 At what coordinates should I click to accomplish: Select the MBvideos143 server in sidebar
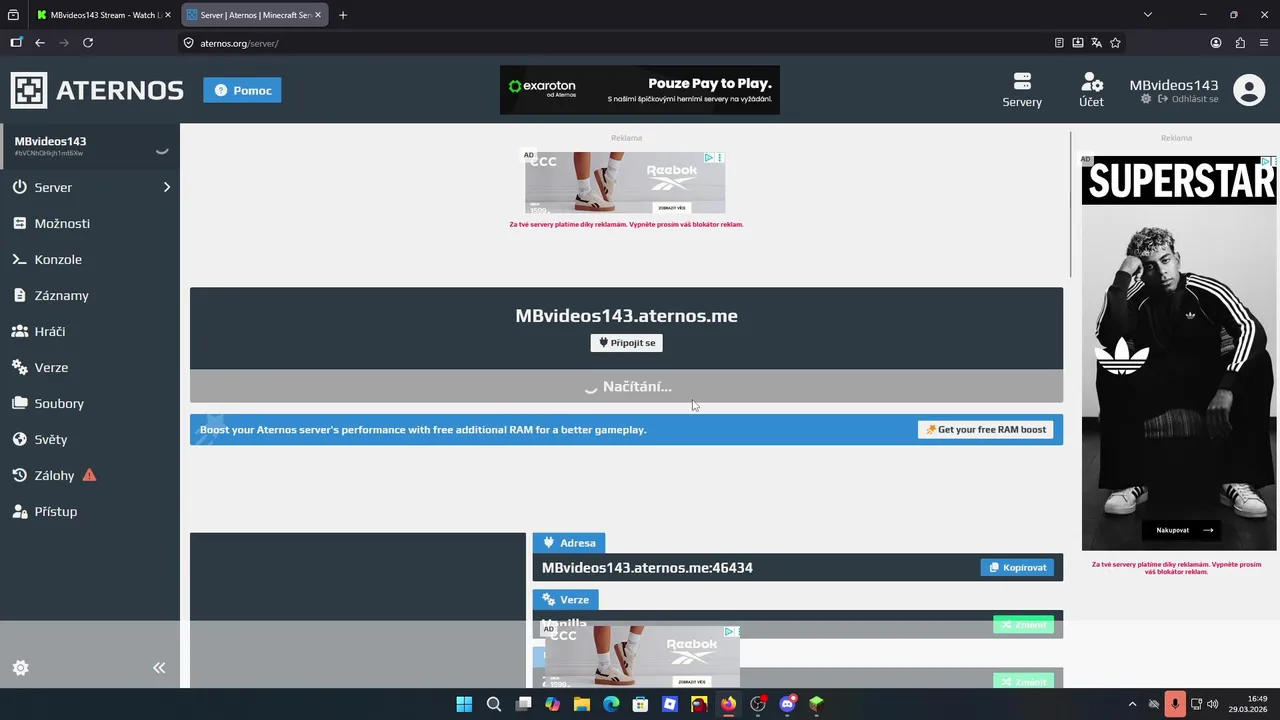tap(90, 146)
